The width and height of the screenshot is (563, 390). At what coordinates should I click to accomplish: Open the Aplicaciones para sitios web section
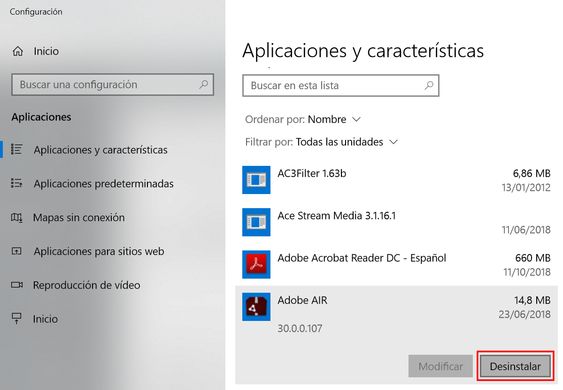click(99, 251)
